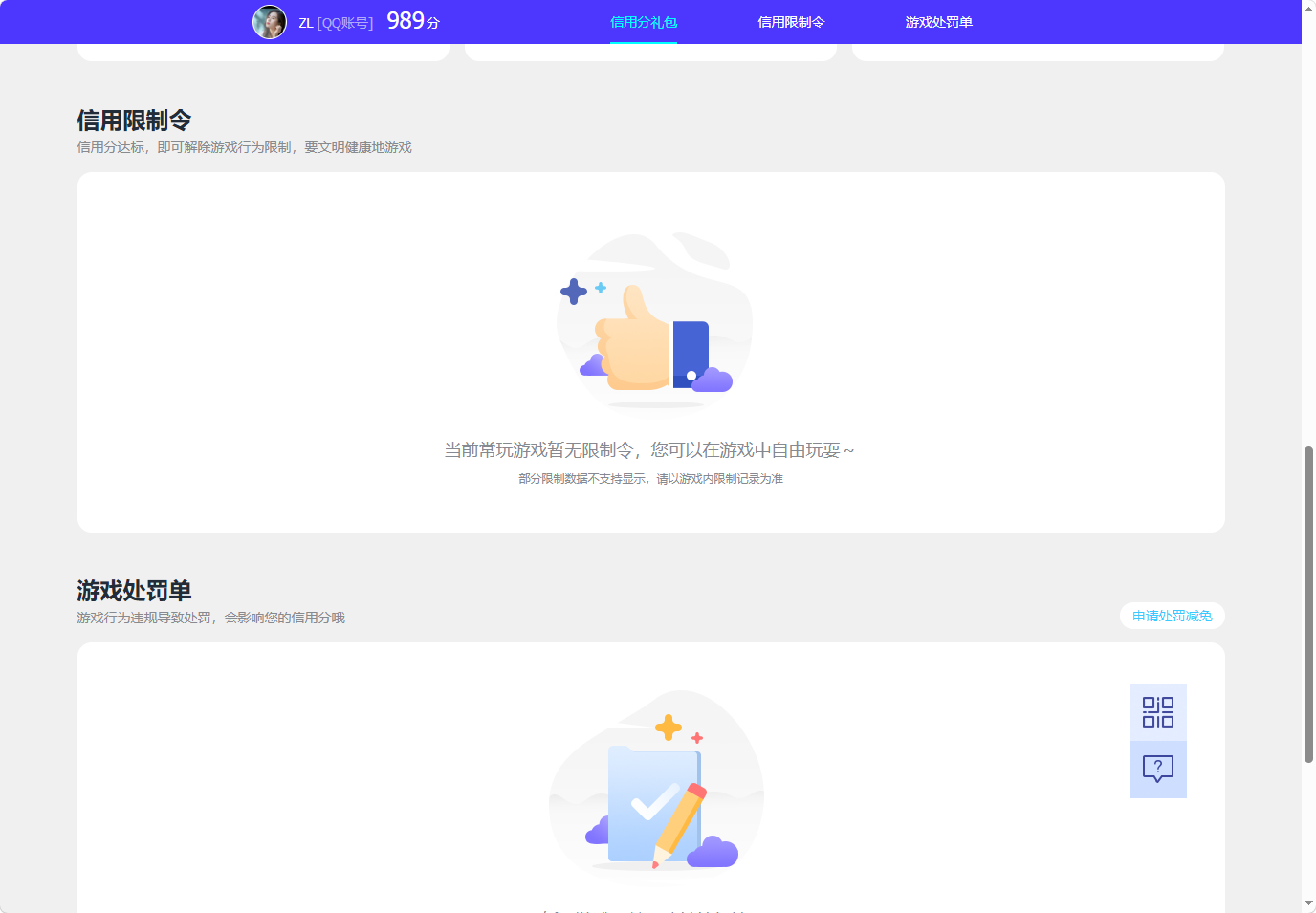The height and width of the screenshot is (913, 1316).
Task: Click the 游戏处罚单 section heading
Action: [134, 591]
